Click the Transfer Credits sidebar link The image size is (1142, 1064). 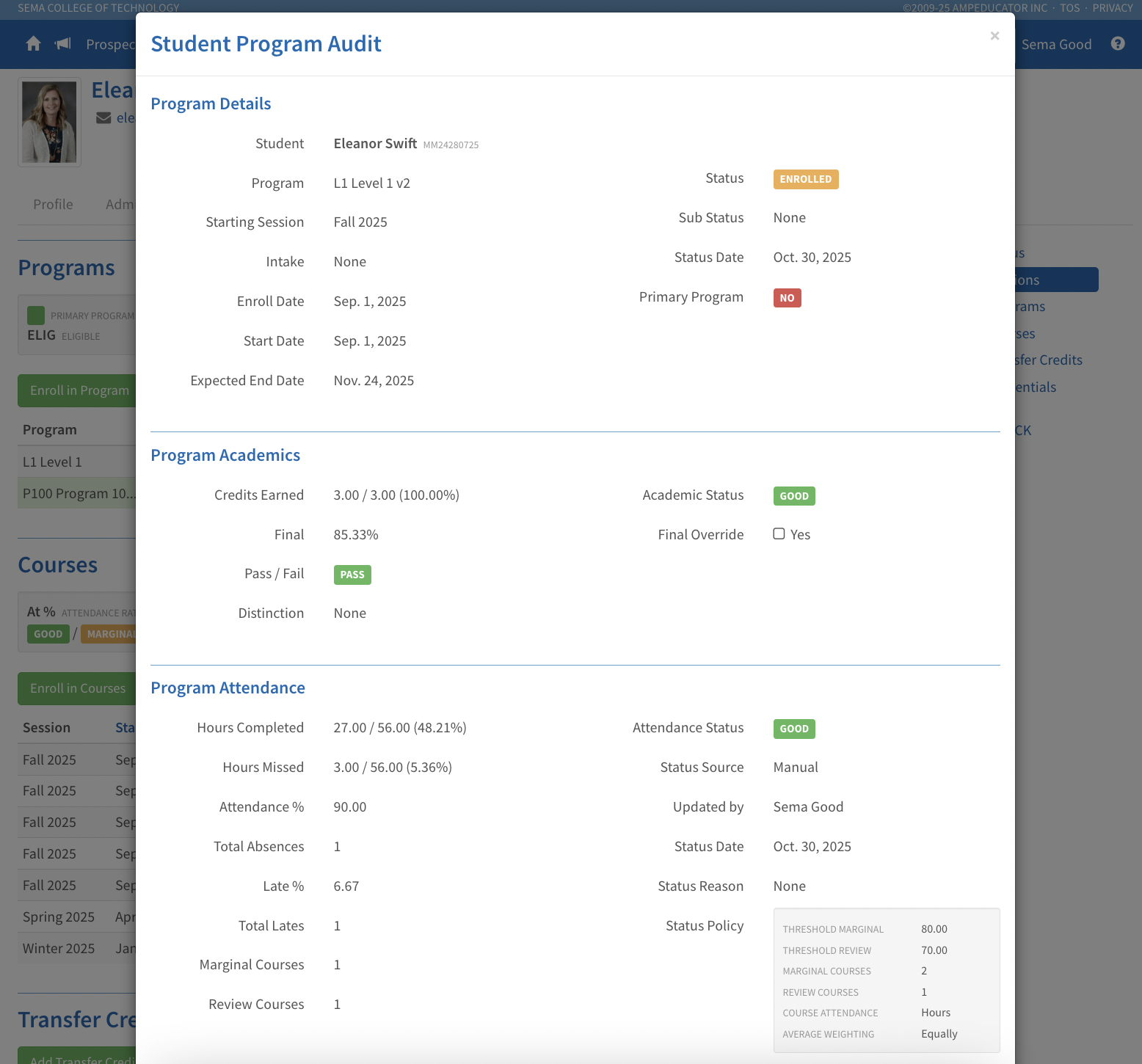pos(1048,360)
